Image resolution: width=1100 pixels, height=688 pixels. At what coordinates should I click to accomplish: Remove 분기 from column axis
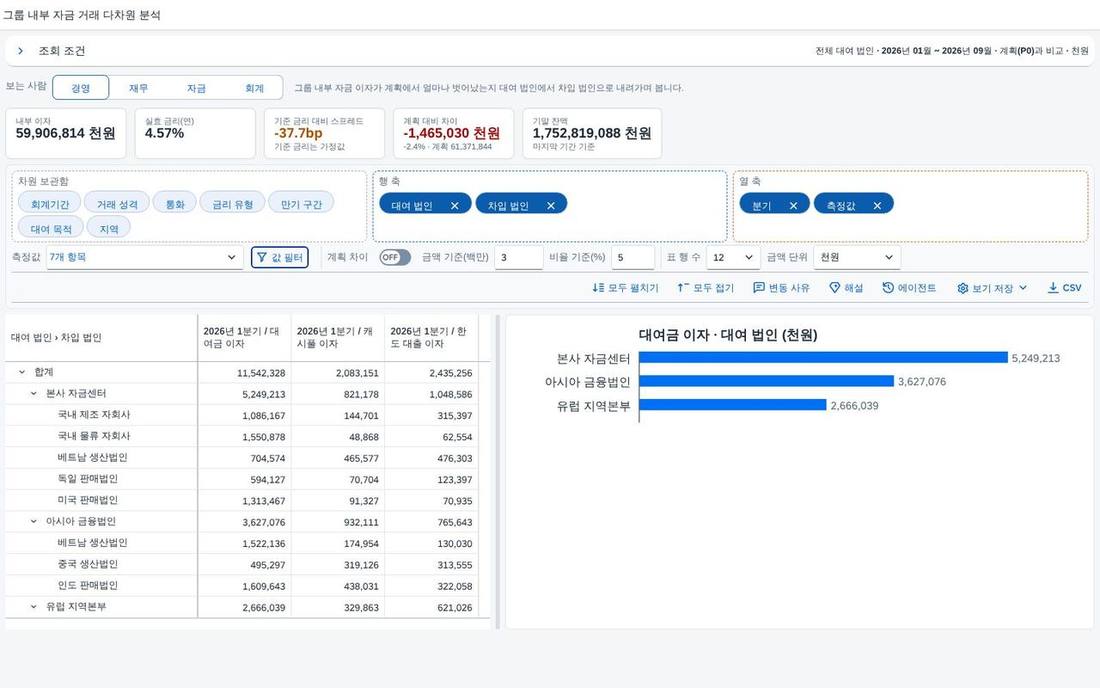click(793, 205)
